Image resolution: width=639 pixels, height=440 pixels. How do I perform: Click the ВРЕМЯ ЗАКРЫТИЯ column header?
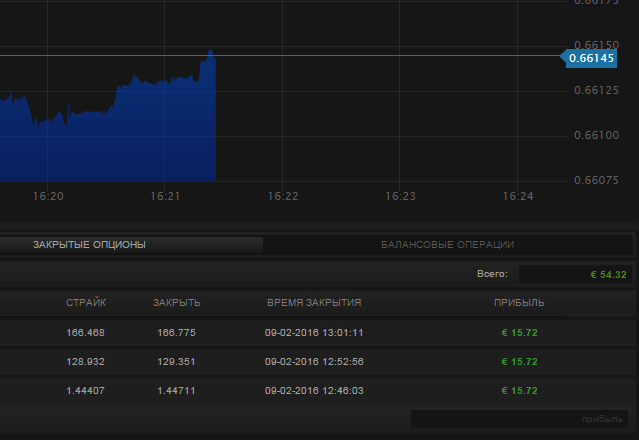click(x=314, y=302)
